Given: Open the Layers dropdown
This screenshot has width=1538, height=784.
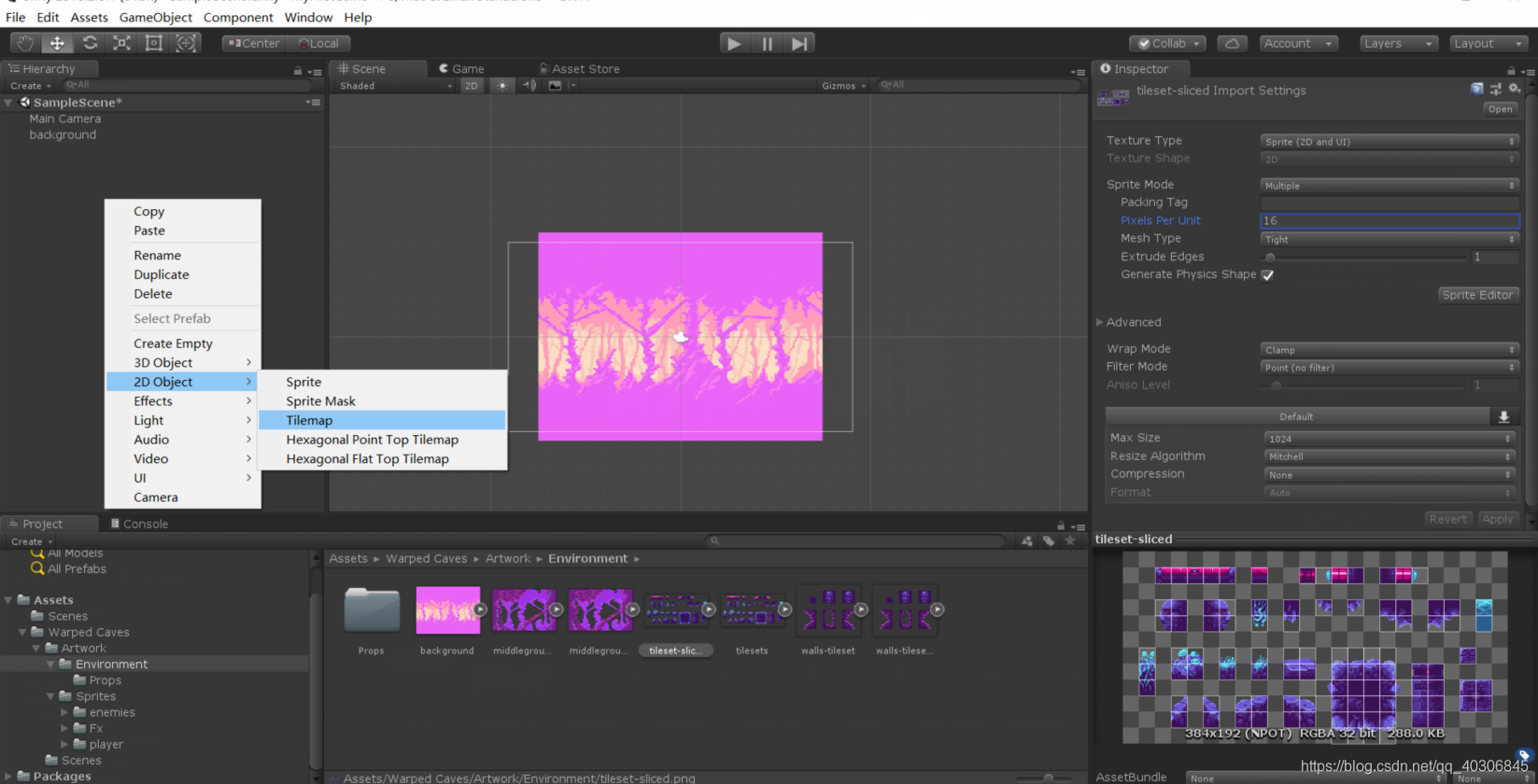Looking at the screenshot, I should point(1397,44).
